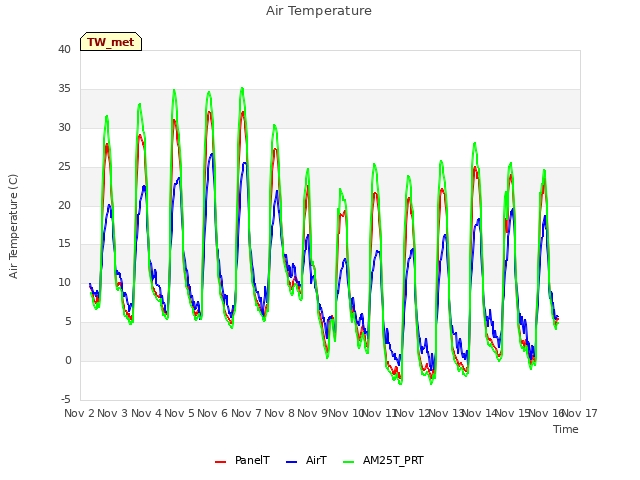Click the 20 y-axis tick label
The width and height of the screenshot is (640, 480).
click(x=64, y=205)
